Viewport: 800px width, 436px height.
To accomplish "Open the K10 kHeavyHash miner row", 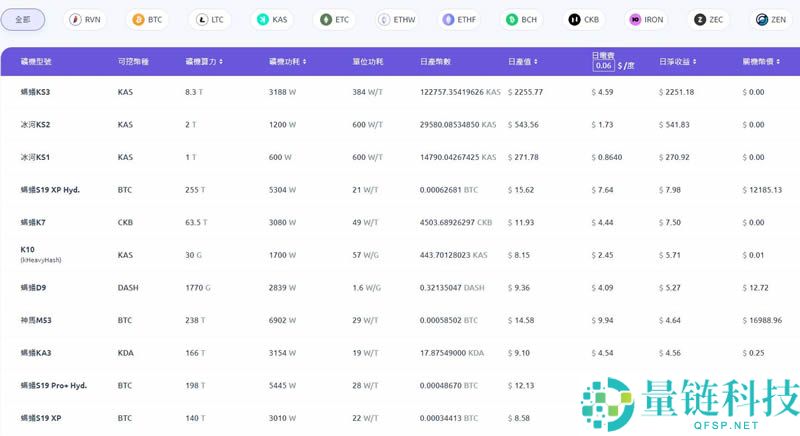I will coord(400,255).
